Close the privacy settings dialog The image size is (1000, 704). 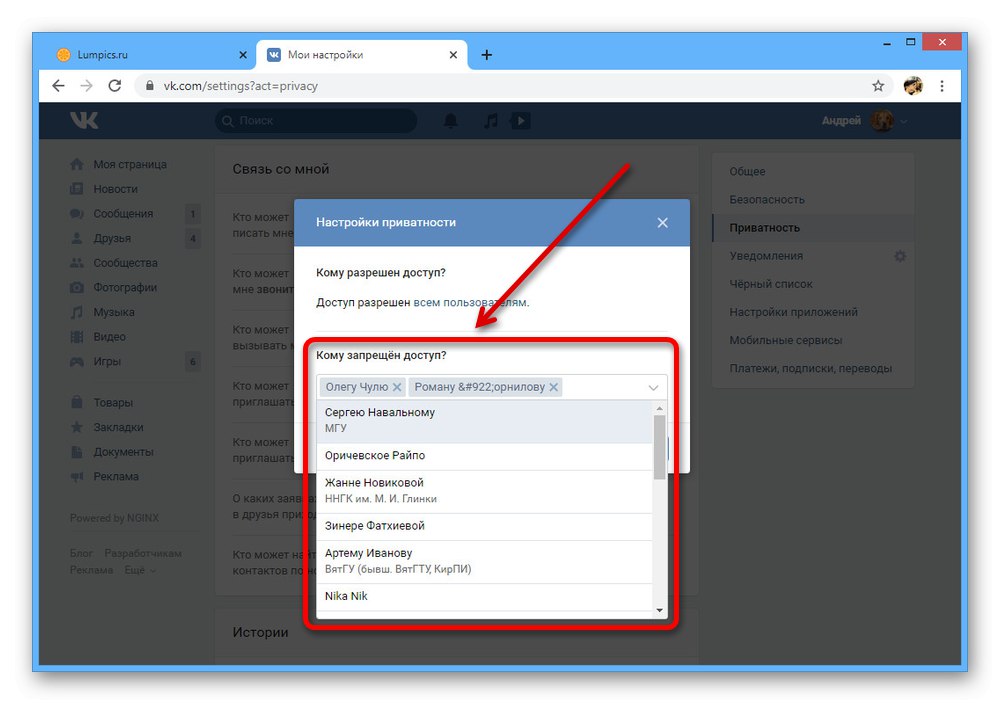663,223
